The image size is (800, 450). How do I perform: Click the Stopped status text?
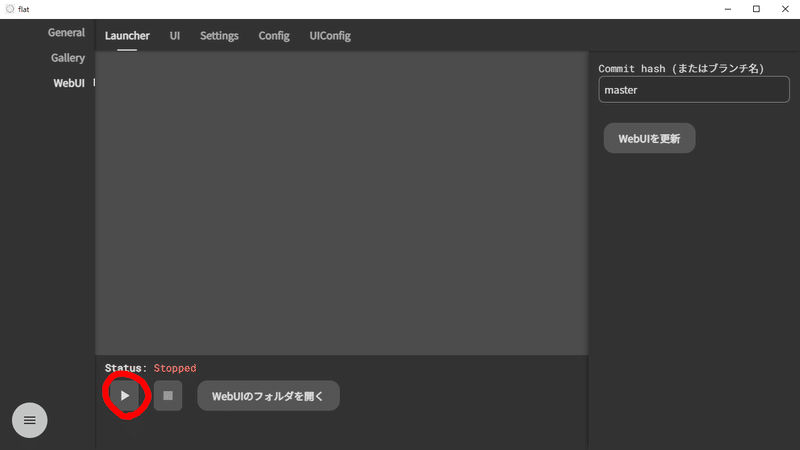(x=175, y=368)
